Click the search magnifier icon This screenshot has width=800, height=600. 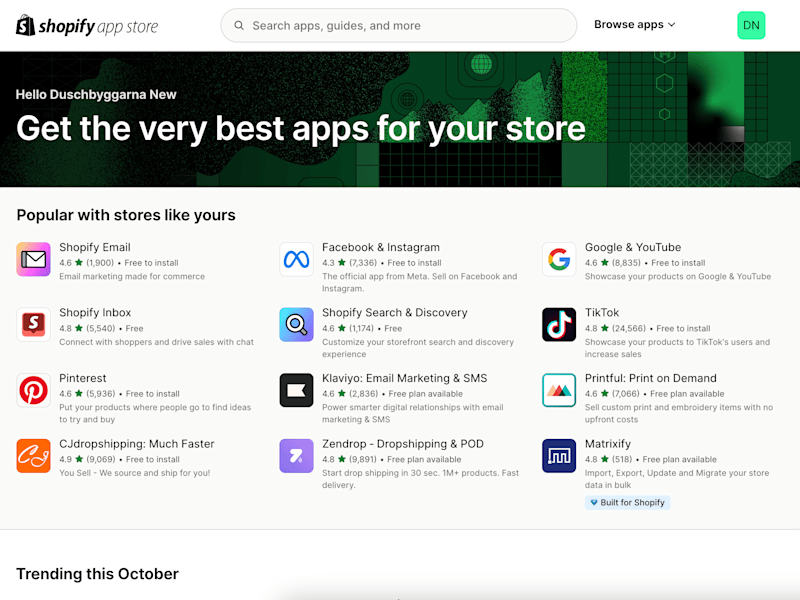point(239,26)
